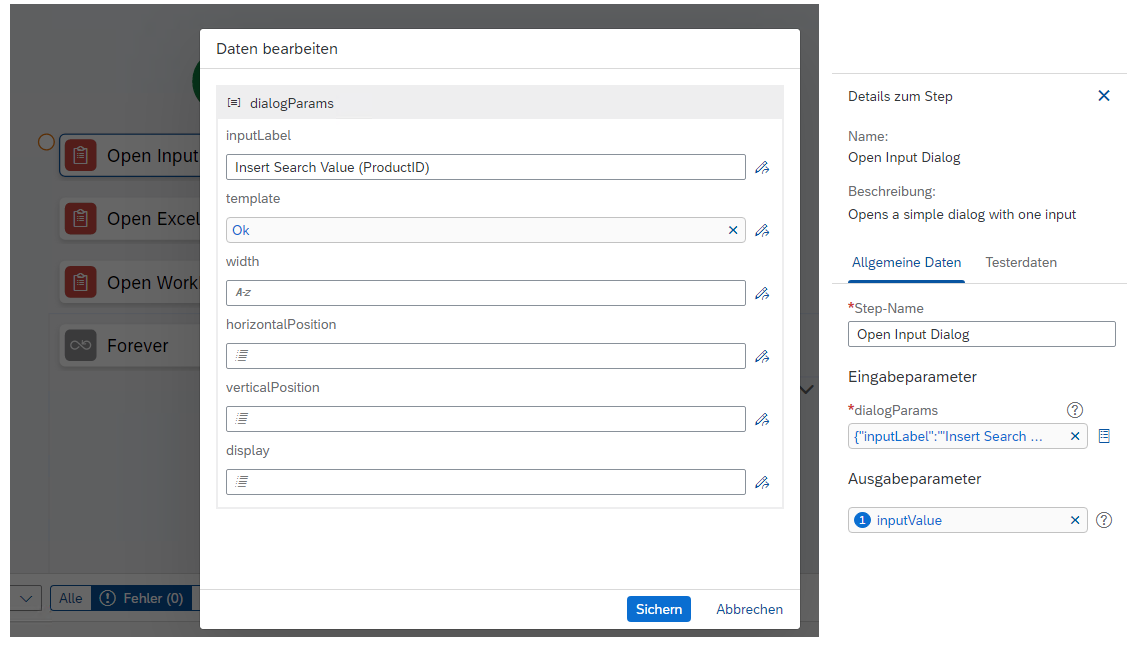Open expression editor for template field
This screenshot has width=1145, height=645.
762,230
